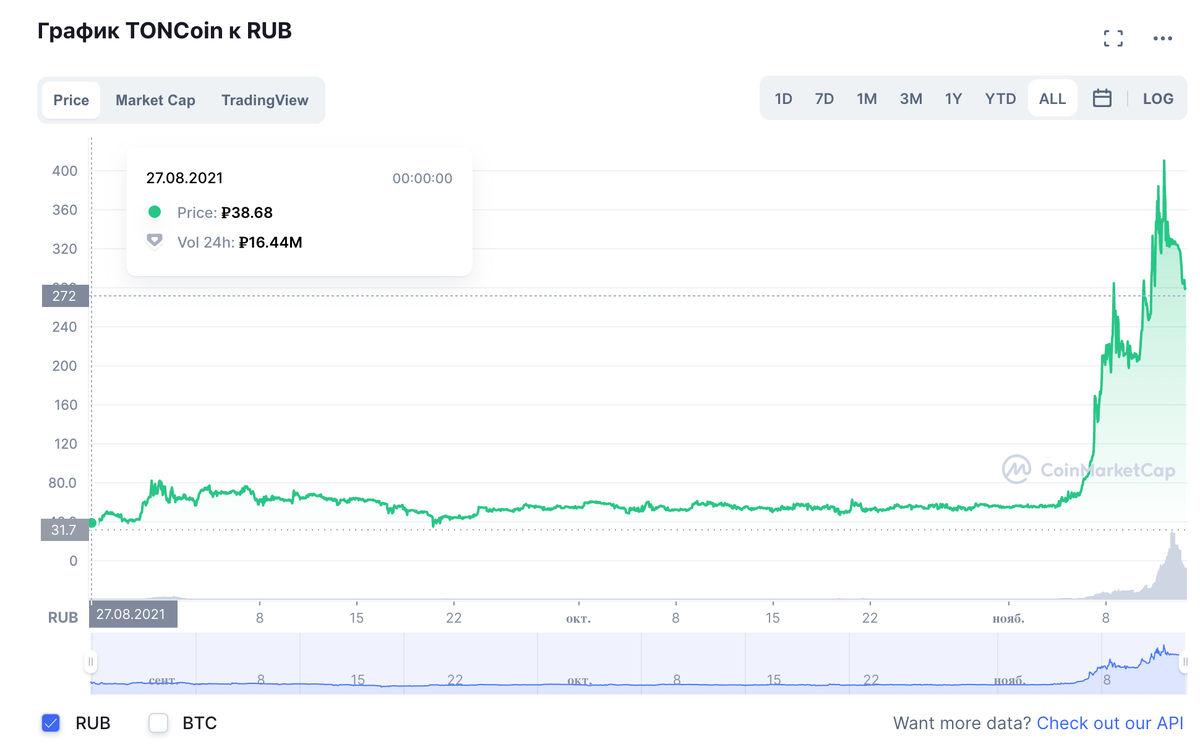The width and height of the screenshot is (1200, 744).
Task: Open the TradingView tab
Action: tap(265, 100)
